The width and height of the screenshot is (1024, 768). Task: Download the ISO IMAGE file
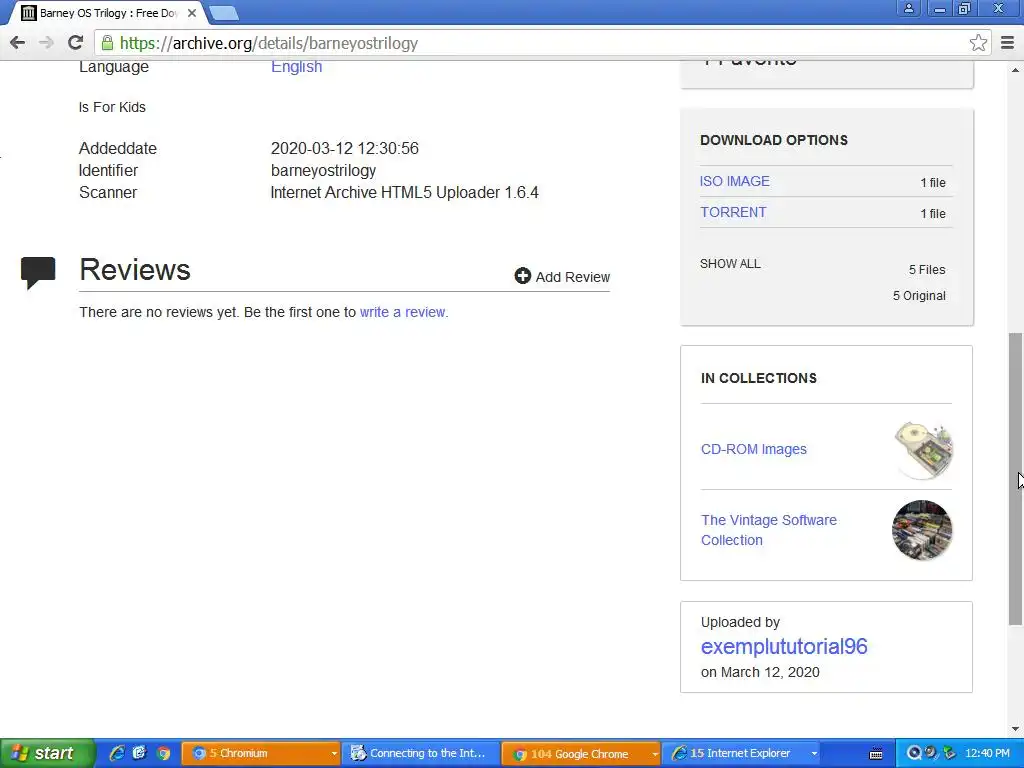[735, 182]
